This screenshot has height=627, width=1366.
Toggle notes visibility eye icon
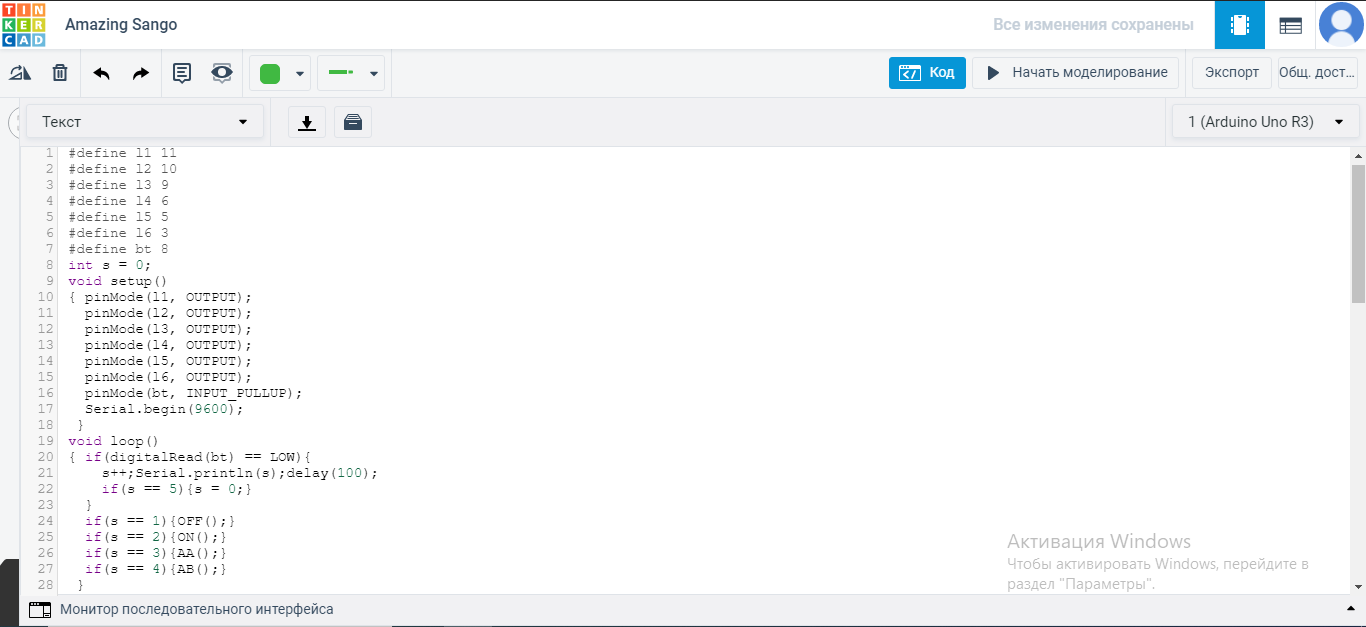pos(222,73)
